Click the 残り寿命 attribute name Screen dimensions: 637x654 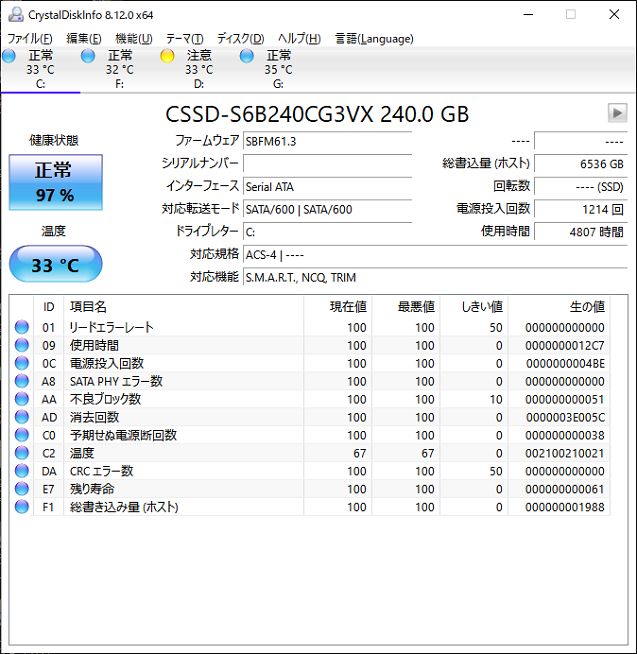[x=92, y=489]
